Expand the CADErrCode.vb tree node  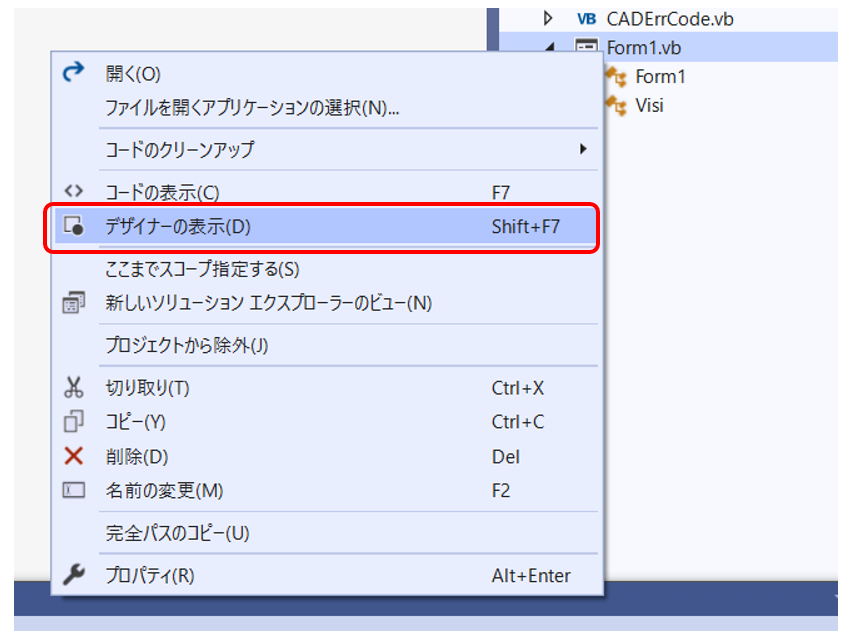coord(548,18)
